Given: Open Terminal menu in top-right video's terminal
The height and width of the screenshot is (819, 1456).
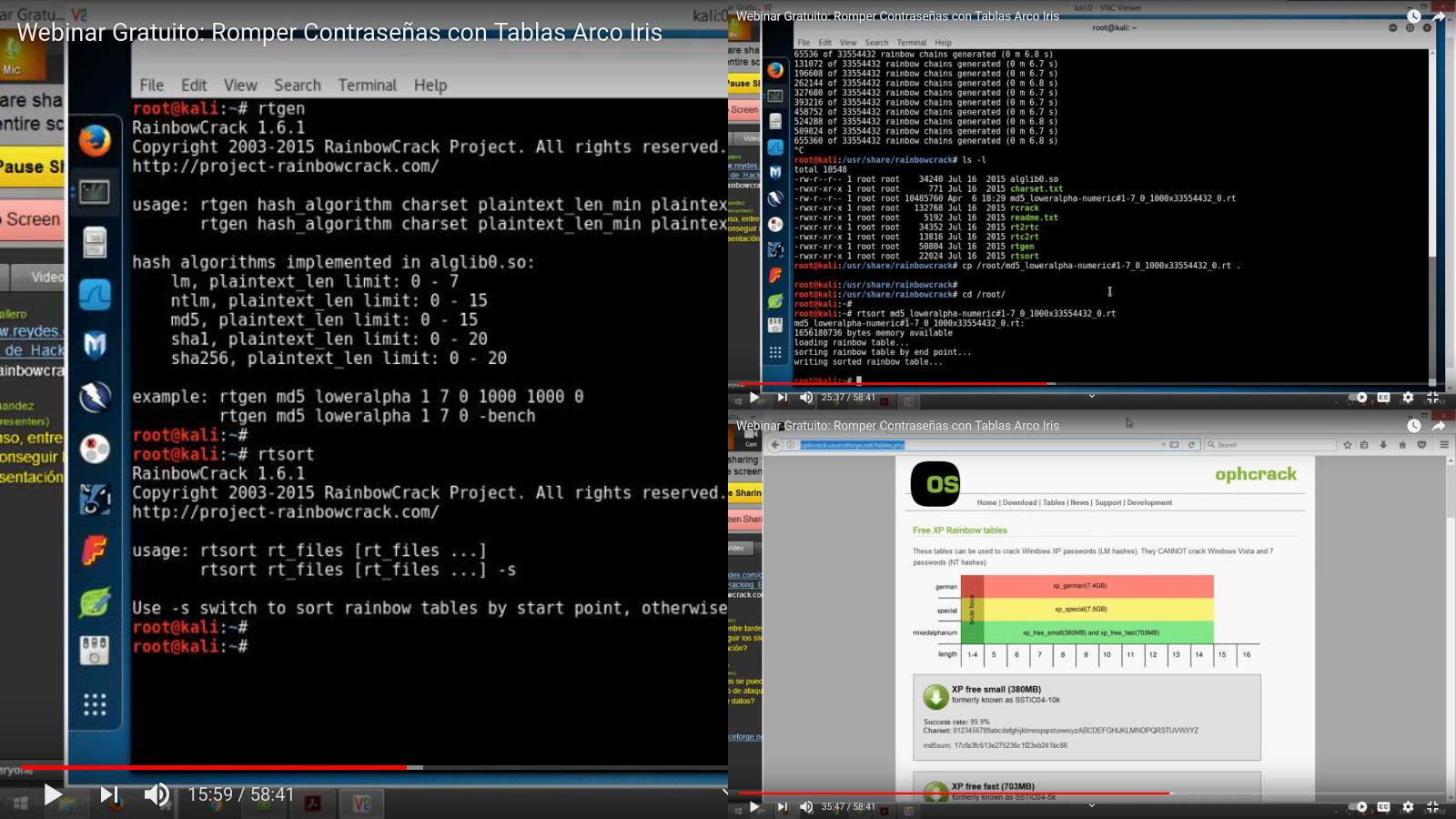Looking at the screenshot, I should [911, 43].
